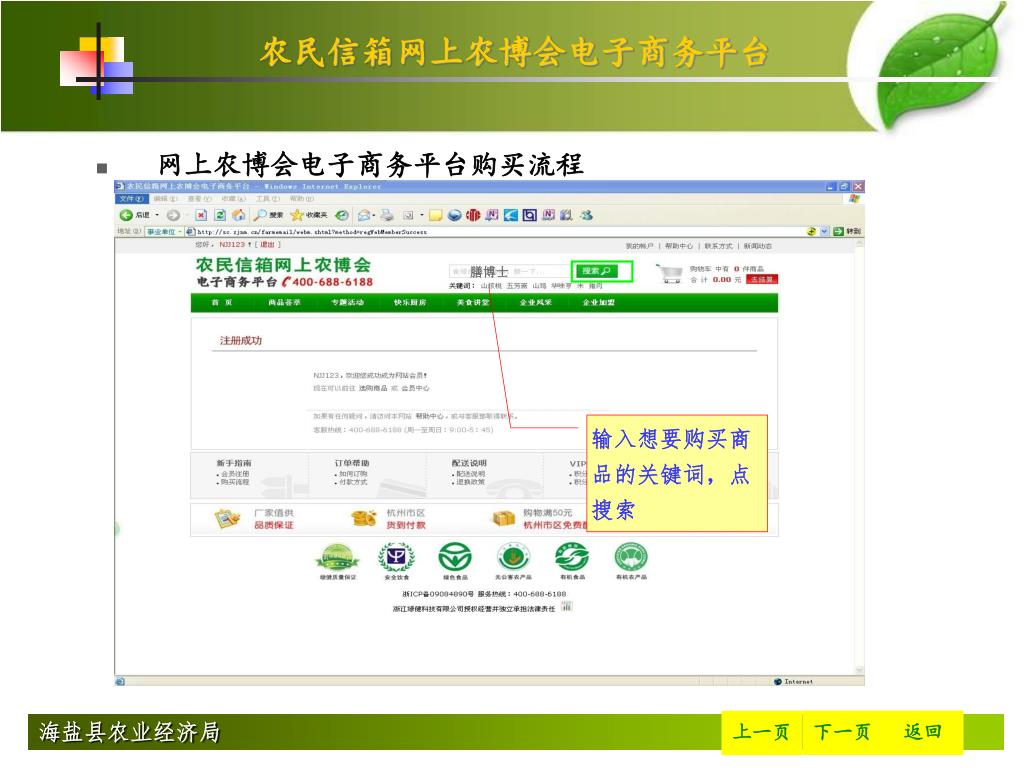Click the blue arrow toolbar icon
This screenshot has width=1024, height=768.
click(511, 215)
